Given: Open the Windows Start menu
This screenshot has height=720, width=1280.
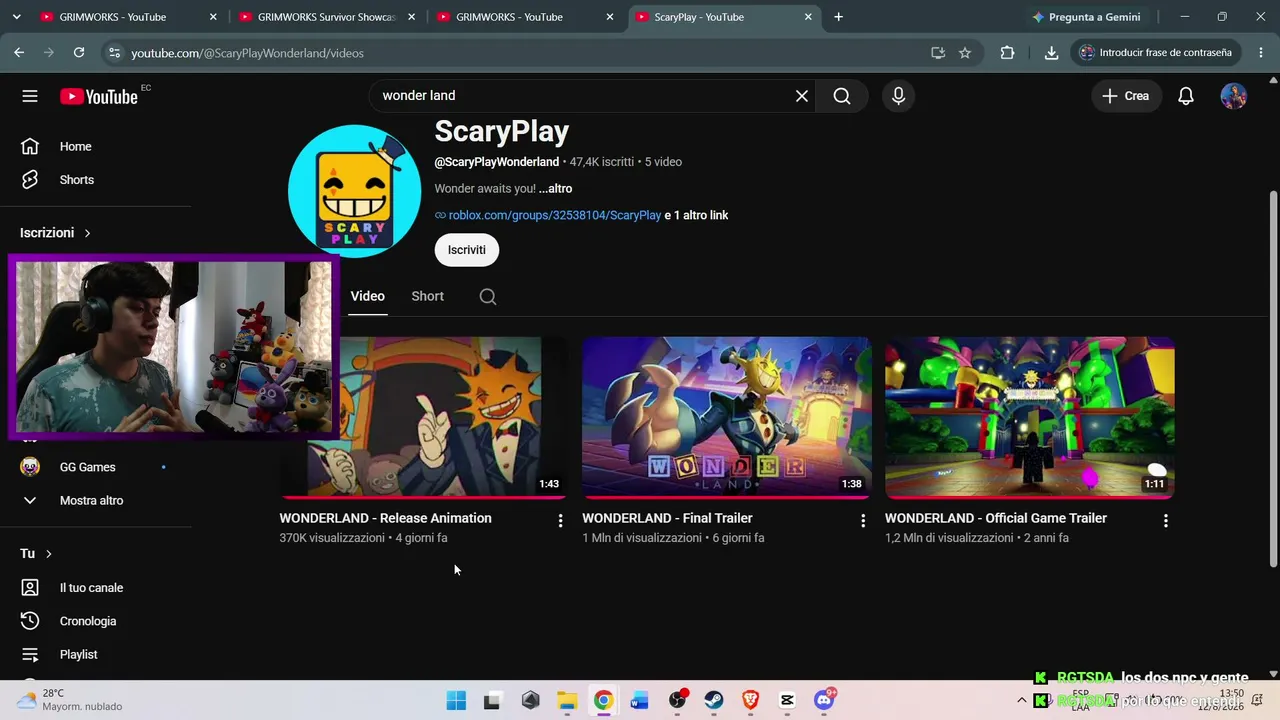Looking at the screenshot, I should tap(456, 701).
